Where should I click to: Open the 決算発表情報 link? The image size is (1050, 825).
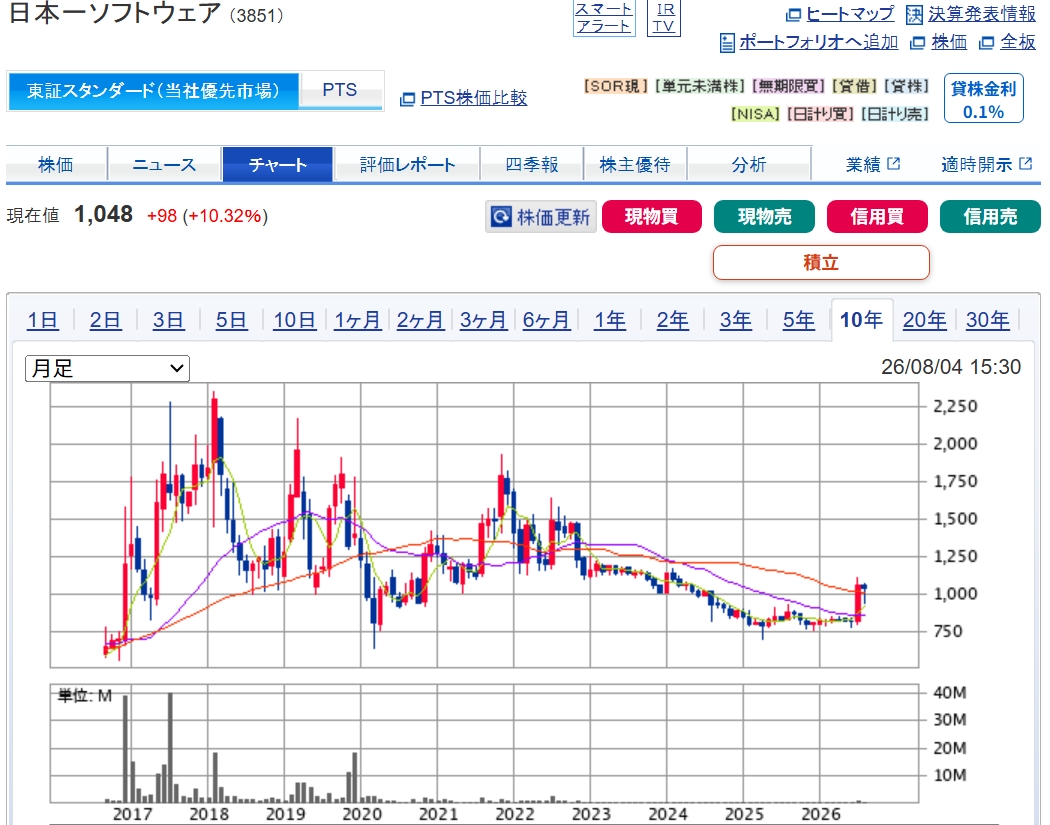point(982,14)
